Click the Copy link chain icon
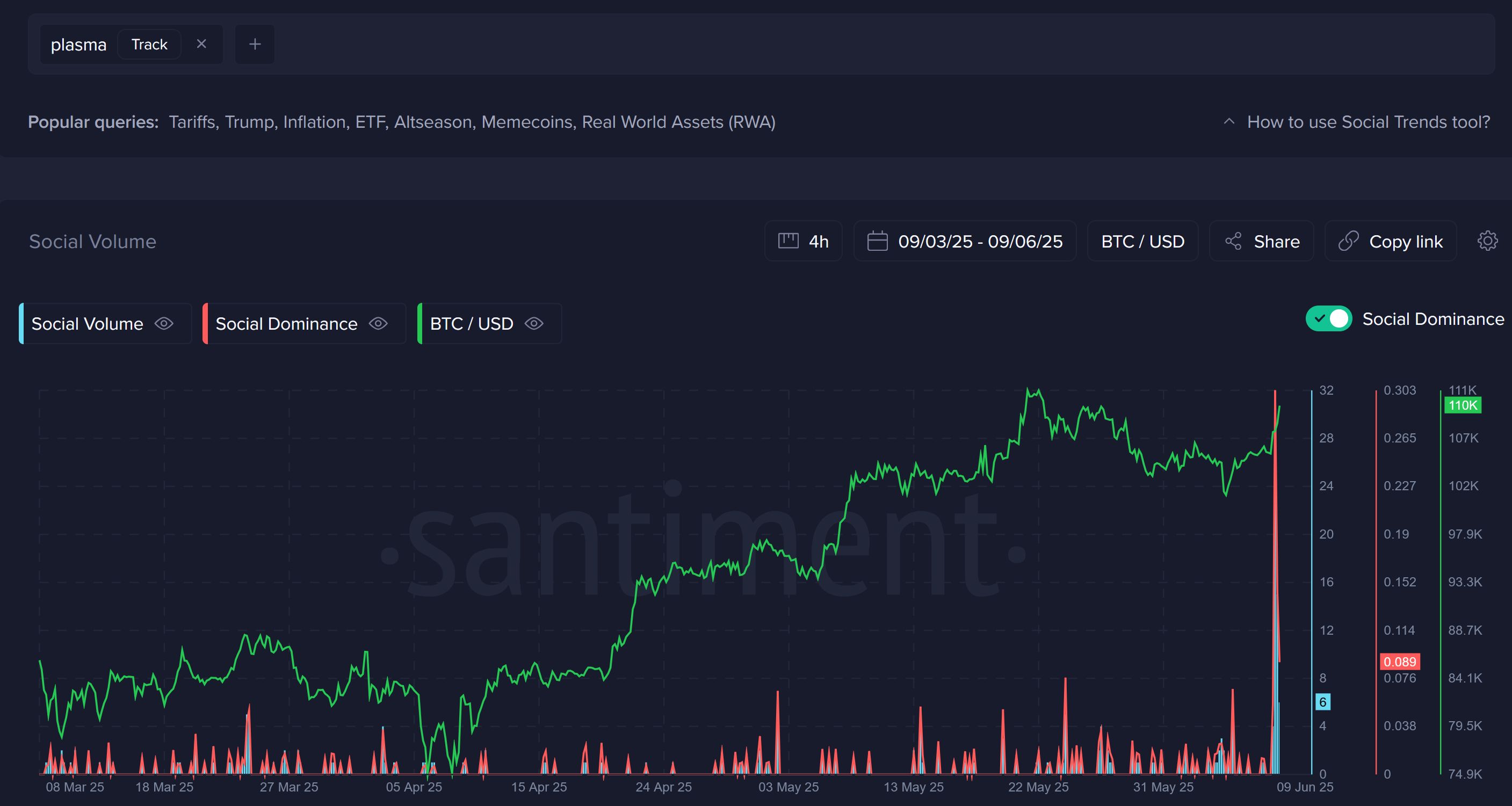 point(1348,241)
